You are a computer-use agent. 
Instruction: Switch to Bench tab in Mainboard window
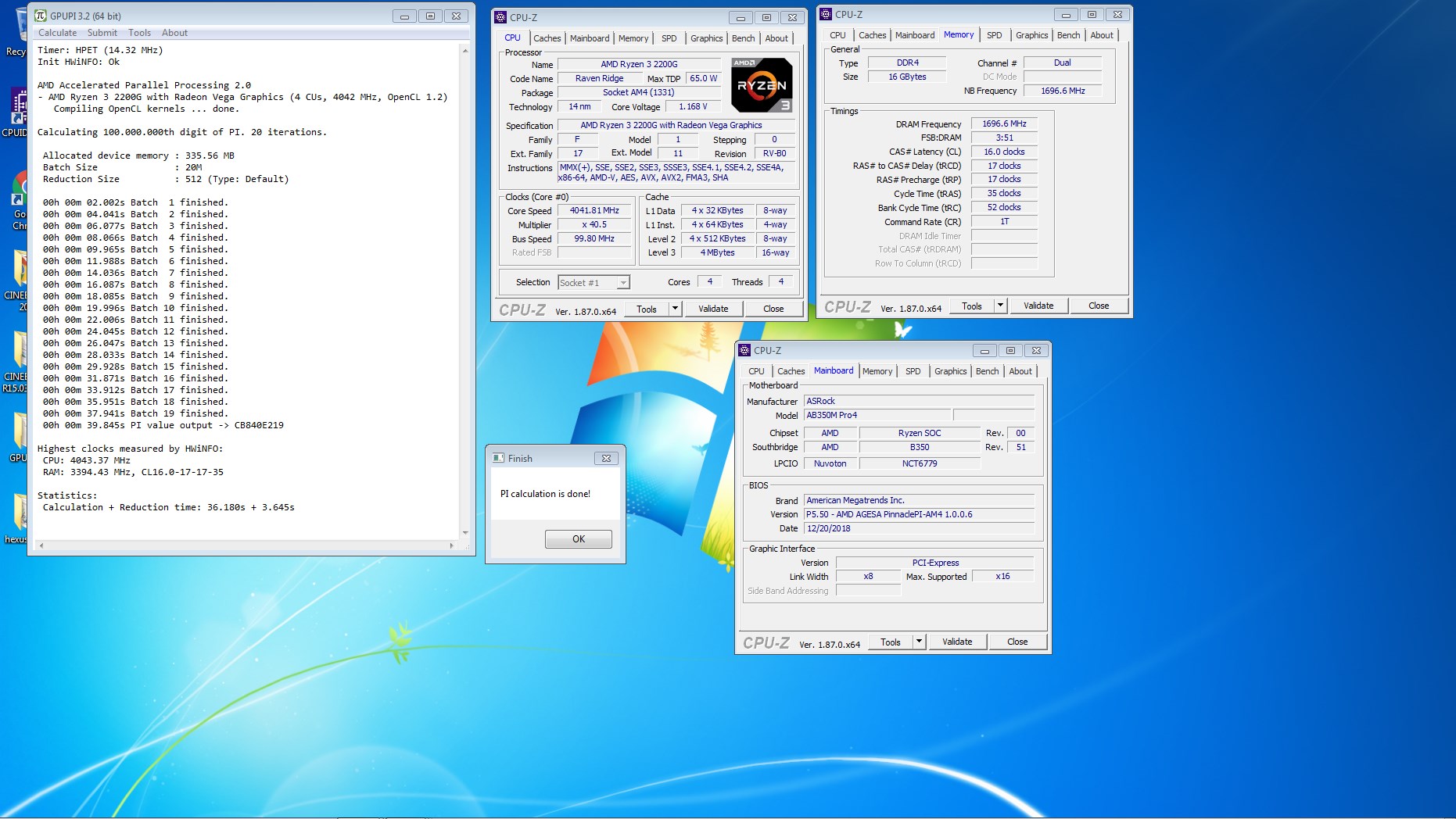988,371
